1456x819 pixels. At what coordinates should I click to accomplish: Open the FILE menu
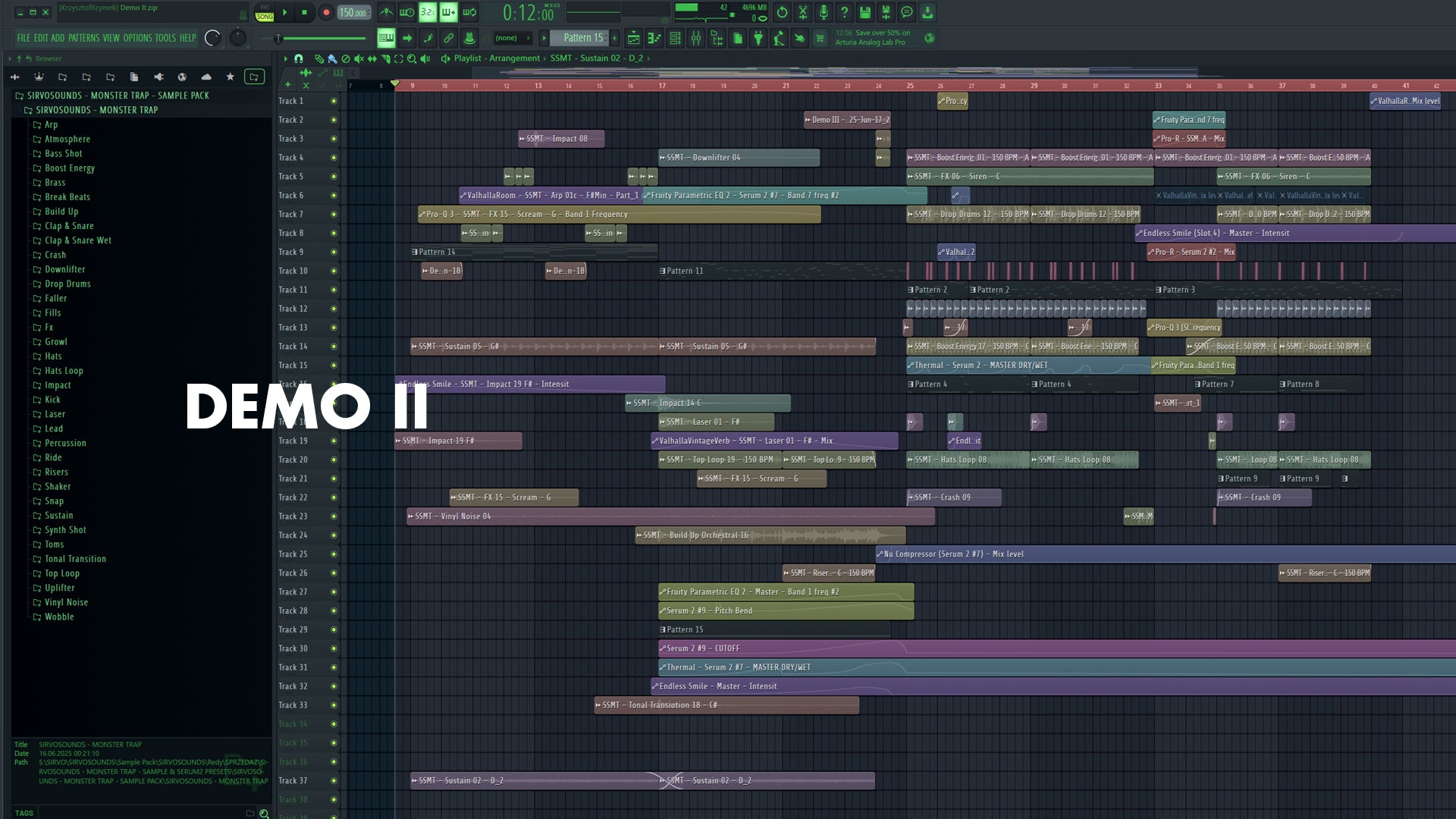point(24,38)
